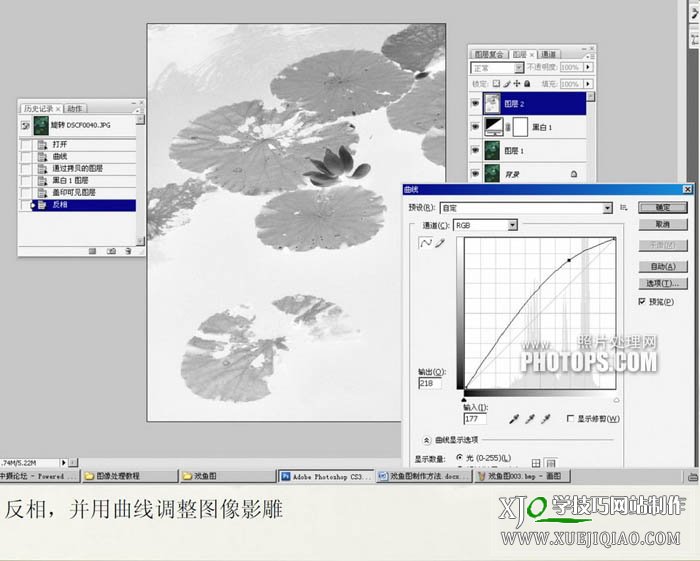Image resolution: width=700 pixels, height=561 pixels.
Task: Pick the gray point eyedropper in Curves
Action: pyautogui.click(x=530, y=419)
